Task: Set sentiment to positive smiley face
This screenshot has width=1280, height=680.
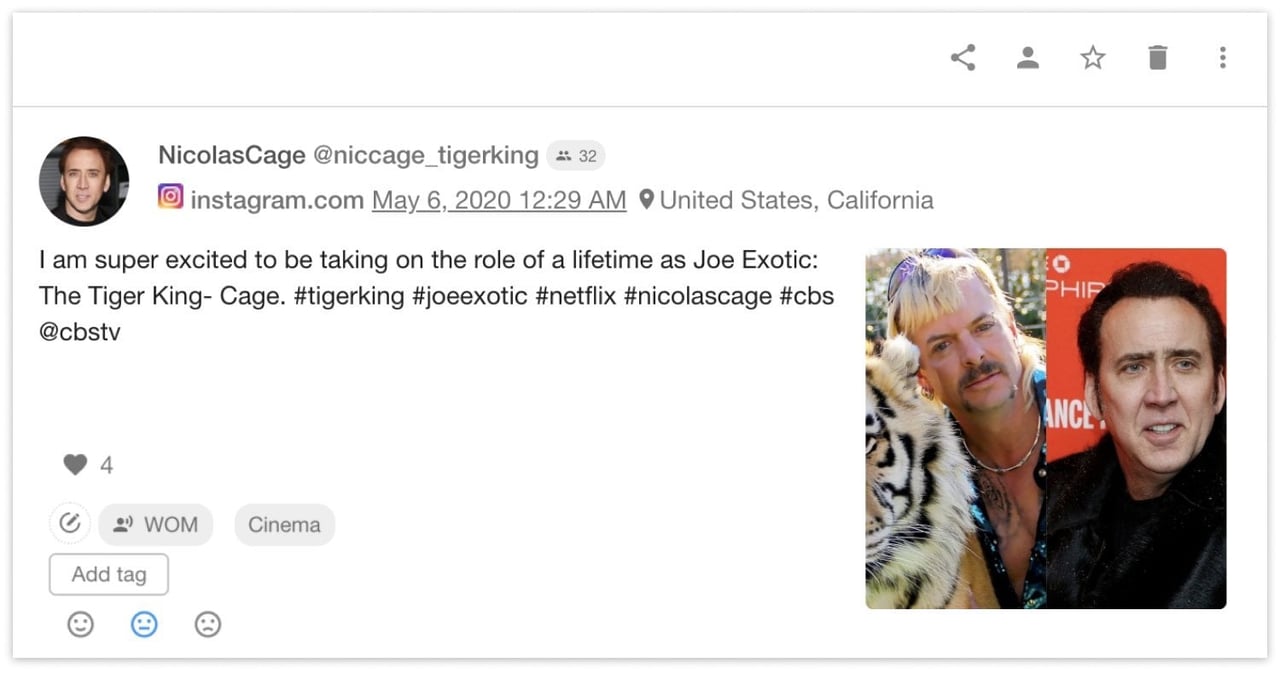Action: click(80, 625)
